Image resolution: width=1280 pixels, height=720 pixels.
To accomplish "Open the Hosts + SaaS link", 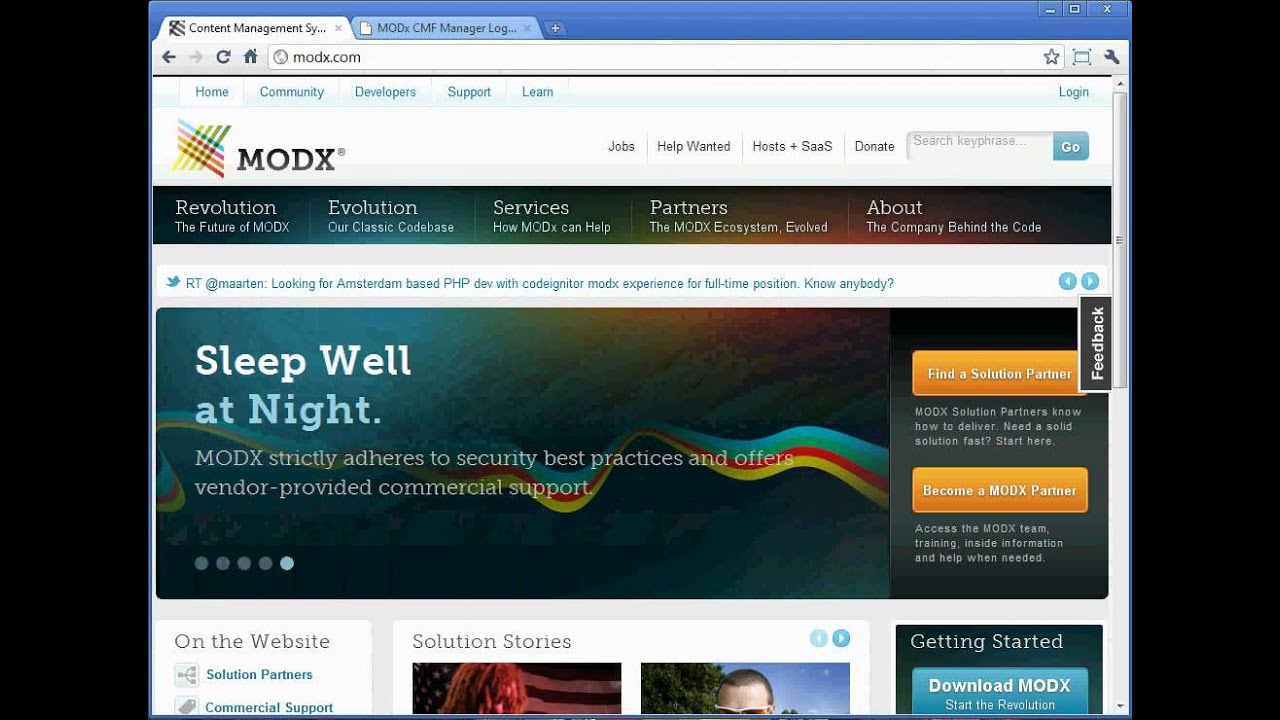I will click(x=792, y=146).
